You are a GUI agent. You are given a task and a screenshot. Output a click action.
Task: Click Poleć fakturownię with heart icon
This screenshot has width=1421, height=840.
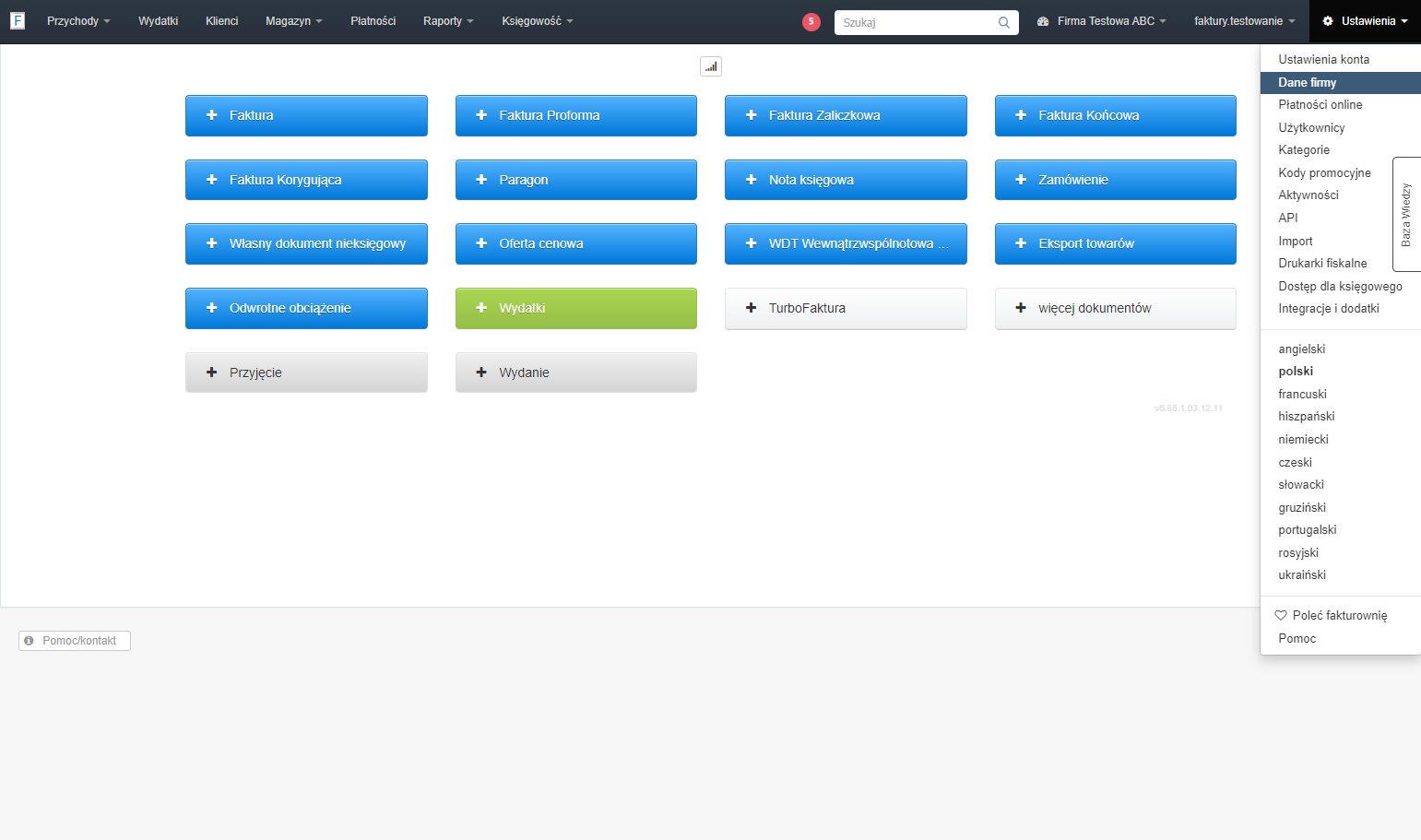pos(1341,615)
